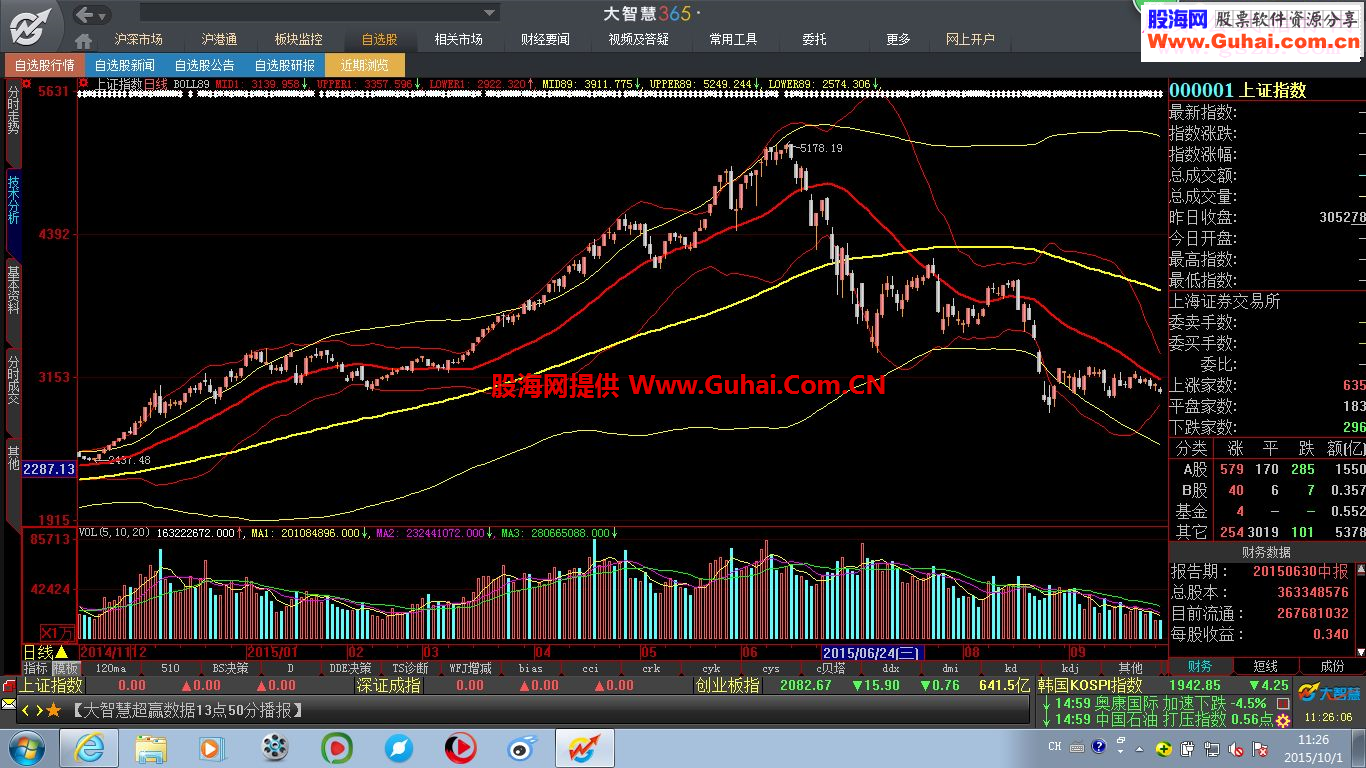Click the 近期浏览 button

365,65
